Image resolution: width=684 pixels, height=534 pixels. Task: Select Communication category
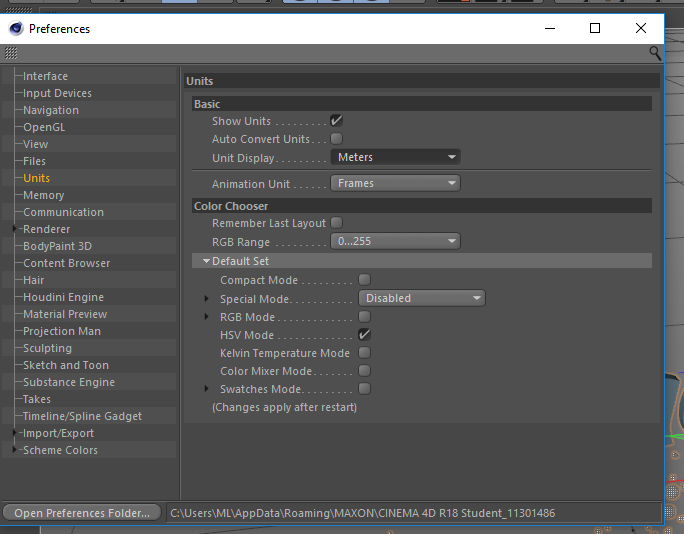pyautogui.click(x=63, y=212)
